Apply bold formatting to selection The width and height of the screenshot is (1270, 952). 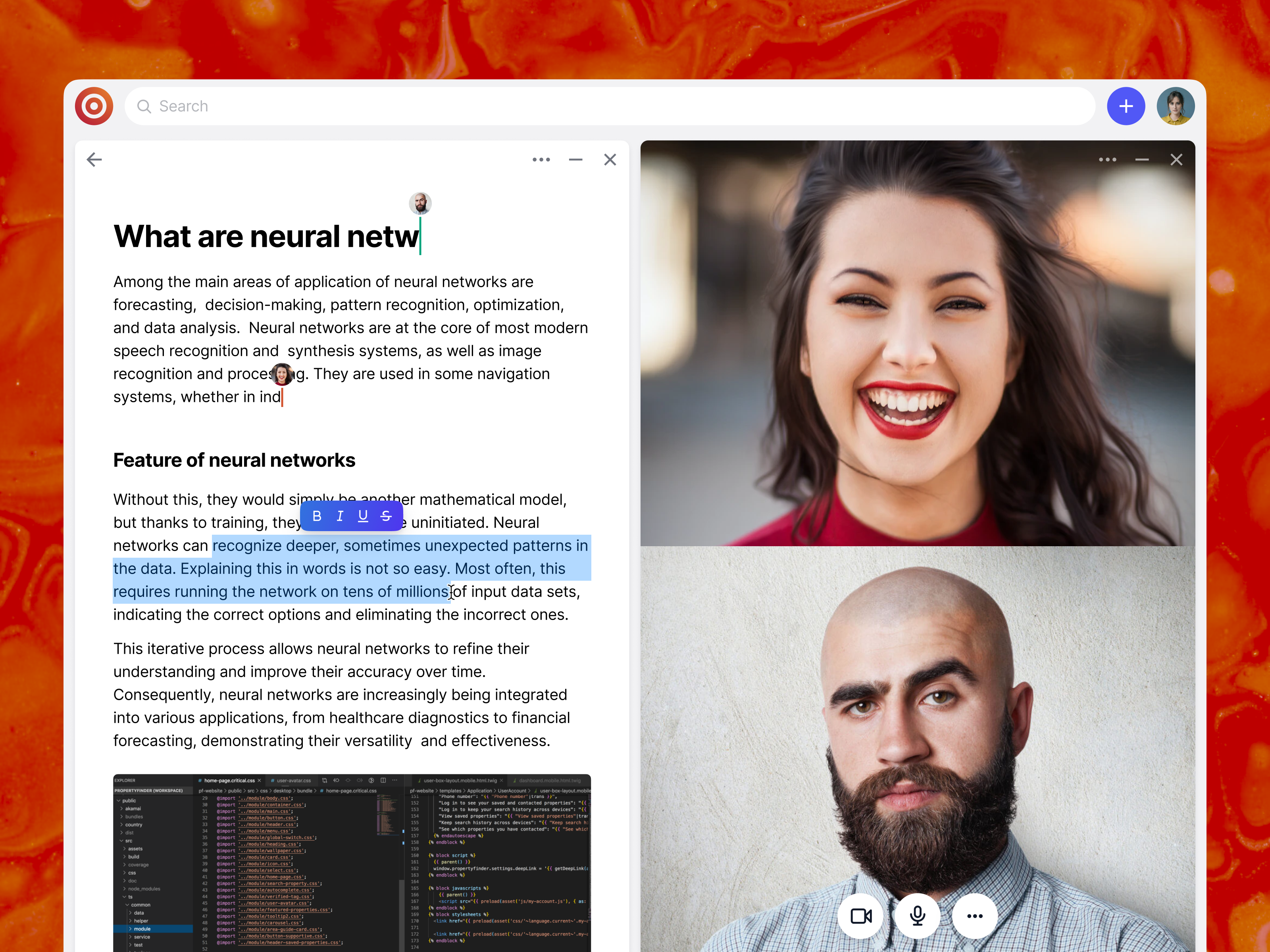[317, 516]
